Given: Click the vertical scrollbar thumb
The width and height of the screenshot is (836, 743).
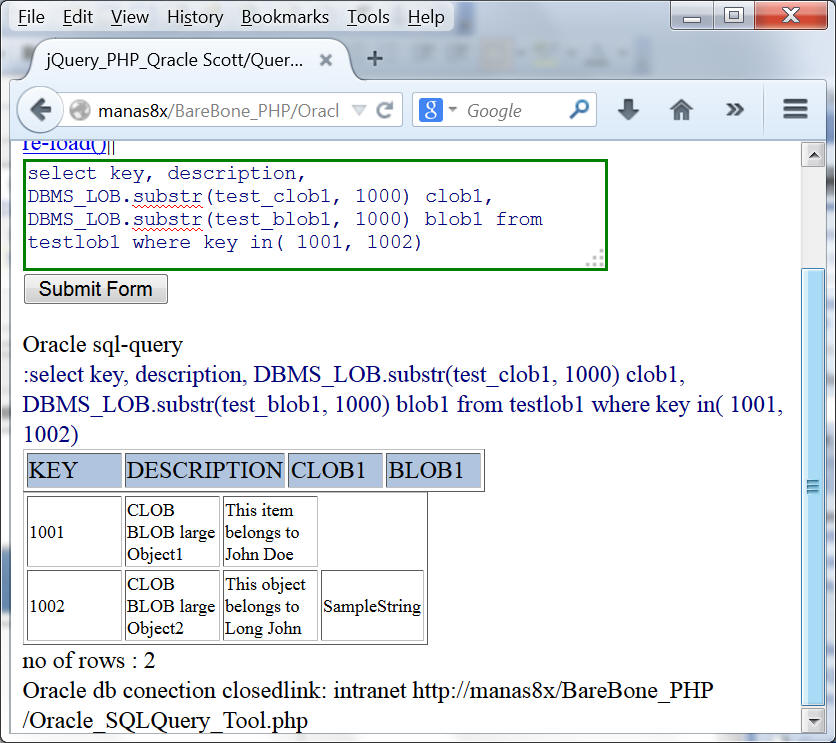Looking at the screenshot, I should click(x=814, y=487).
